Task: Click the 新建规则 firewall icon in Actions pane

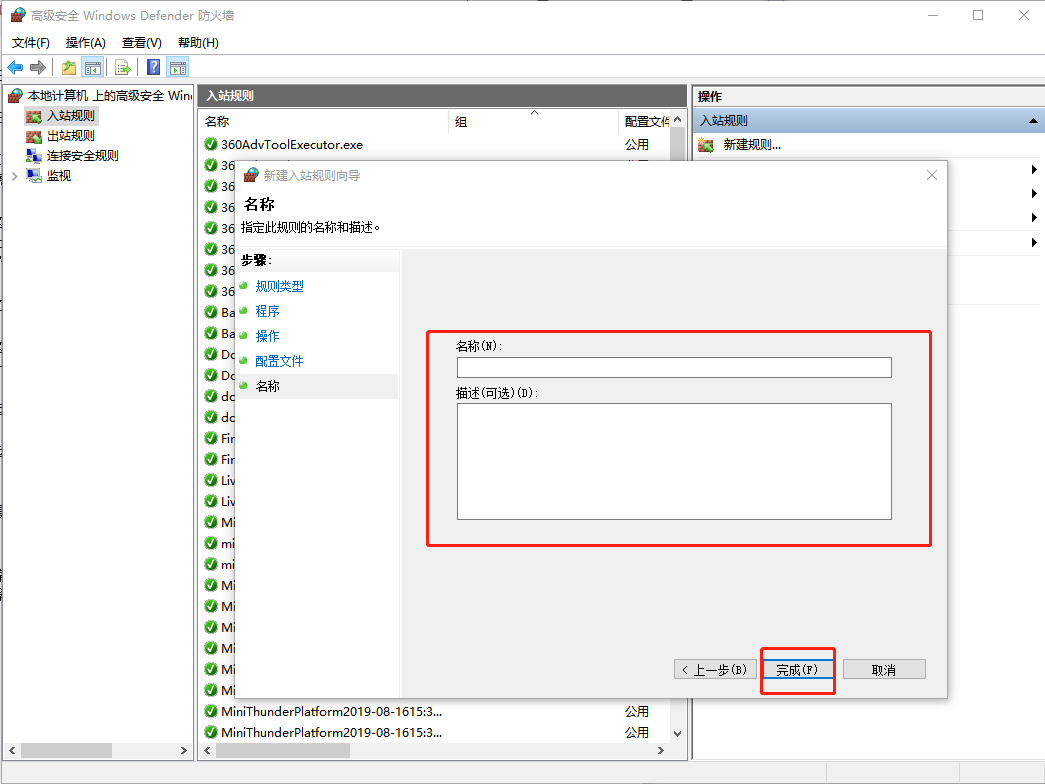Action: (x=706, y=143)
